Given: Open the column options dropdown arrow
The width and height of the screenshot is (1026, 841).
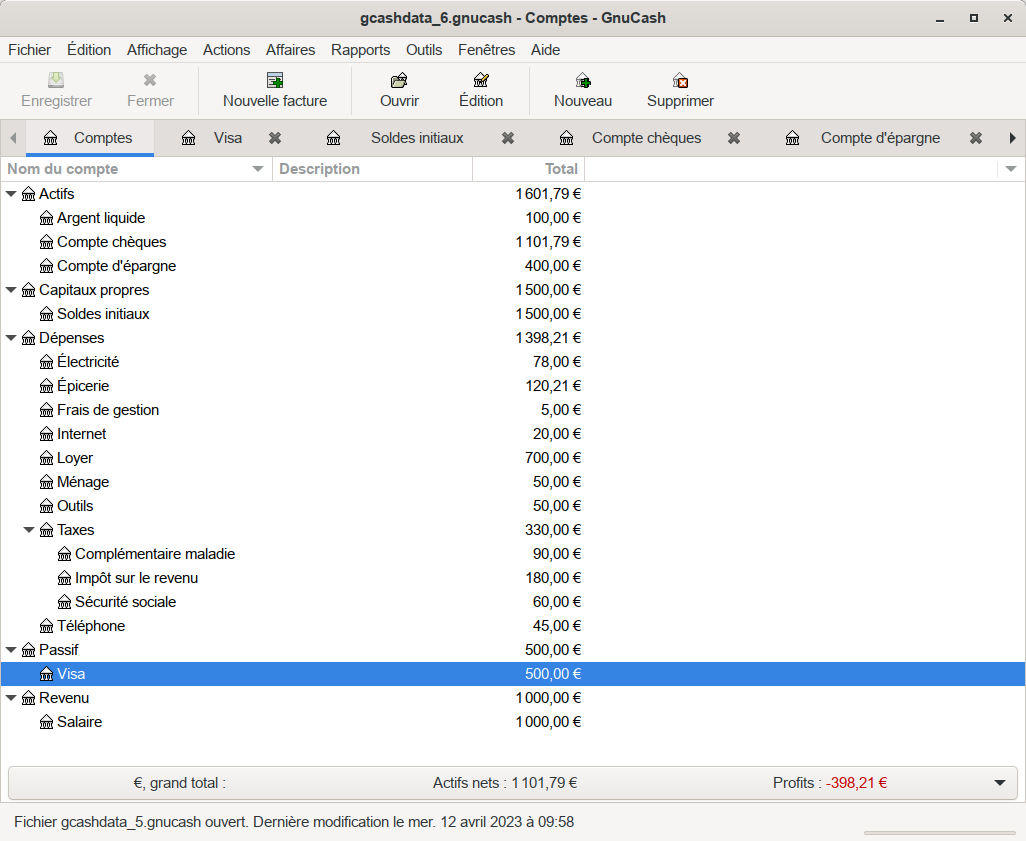Looking at the screenshot, I should [x=1011, y=169].
